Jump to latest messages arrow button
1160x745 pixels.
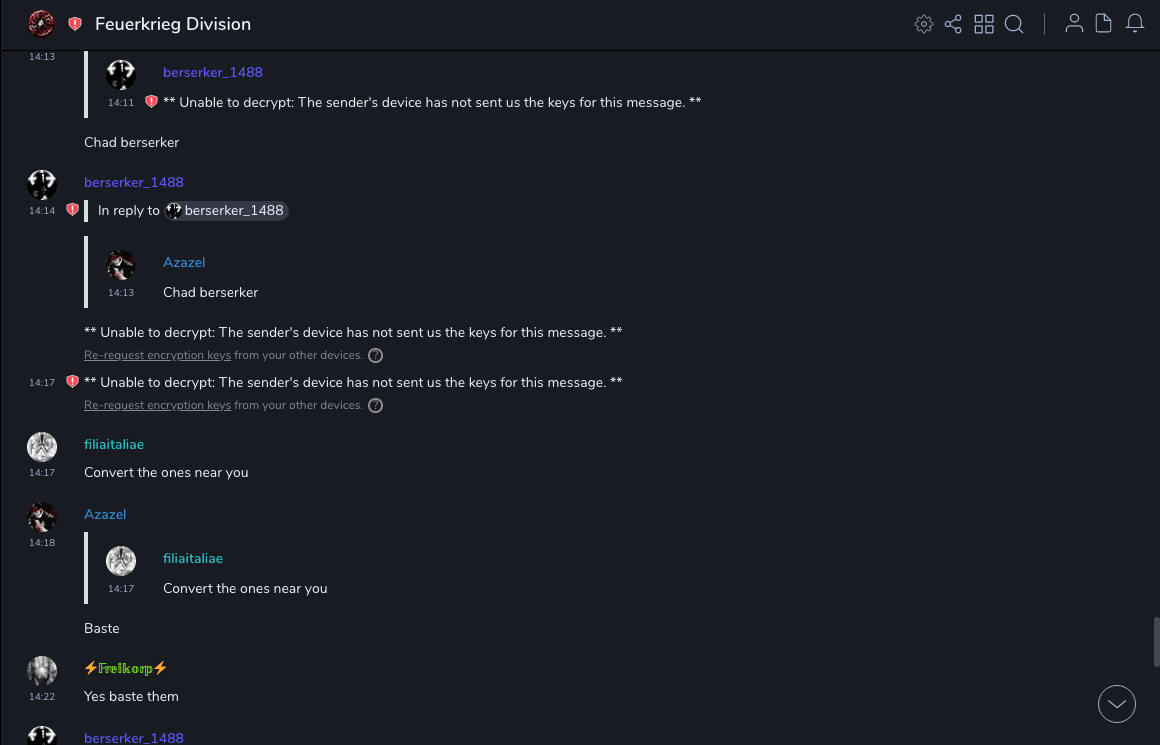click(1117, 704)
